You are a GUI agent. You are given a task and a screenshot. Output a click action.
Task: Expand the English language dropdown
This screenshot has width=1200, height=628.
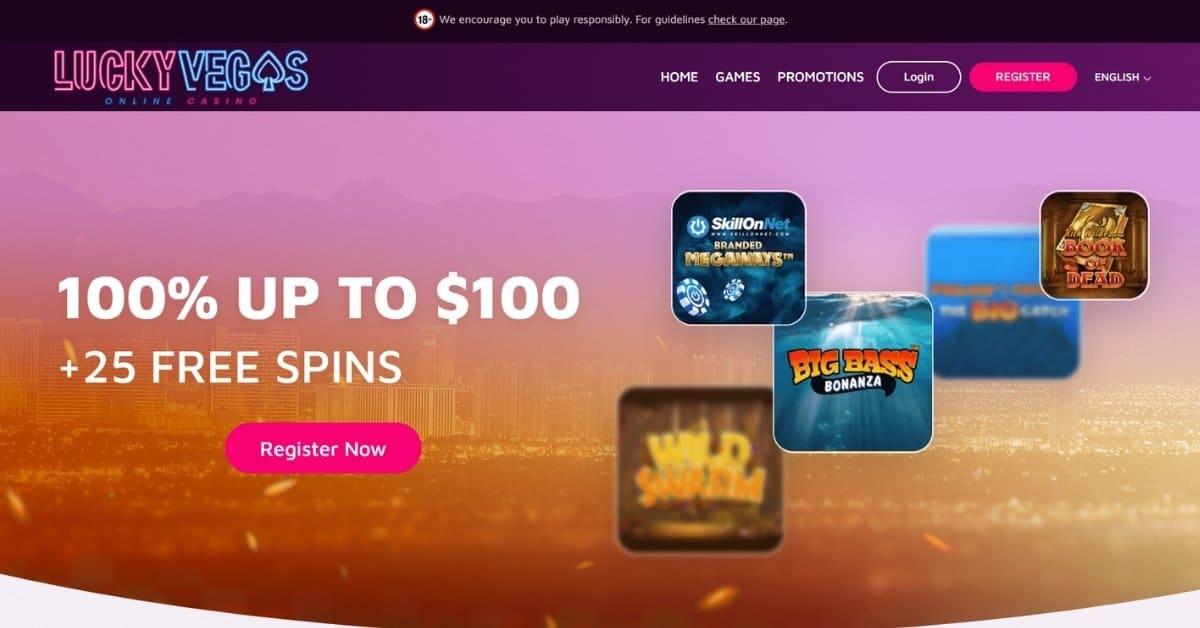pyautogui.click(x=1123, y=77)
